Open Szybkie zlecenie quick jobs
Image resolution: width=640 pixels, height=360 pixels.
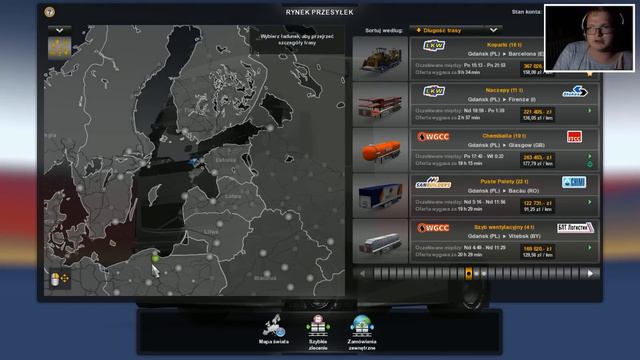(318, 332)
